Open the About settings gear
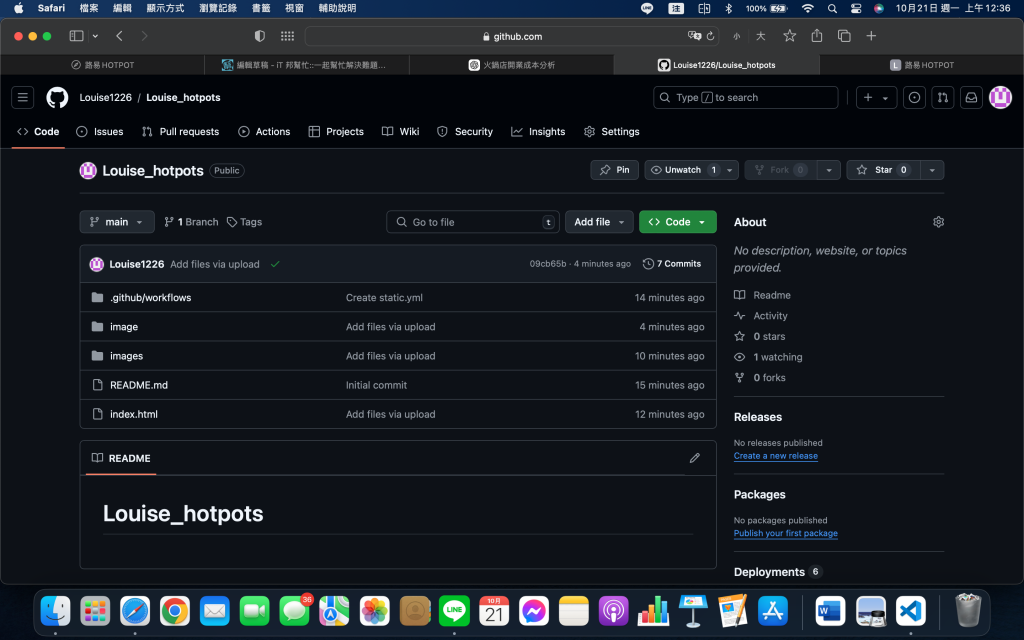The width and height of the screenshot is (1024, 640). (938, 222)
